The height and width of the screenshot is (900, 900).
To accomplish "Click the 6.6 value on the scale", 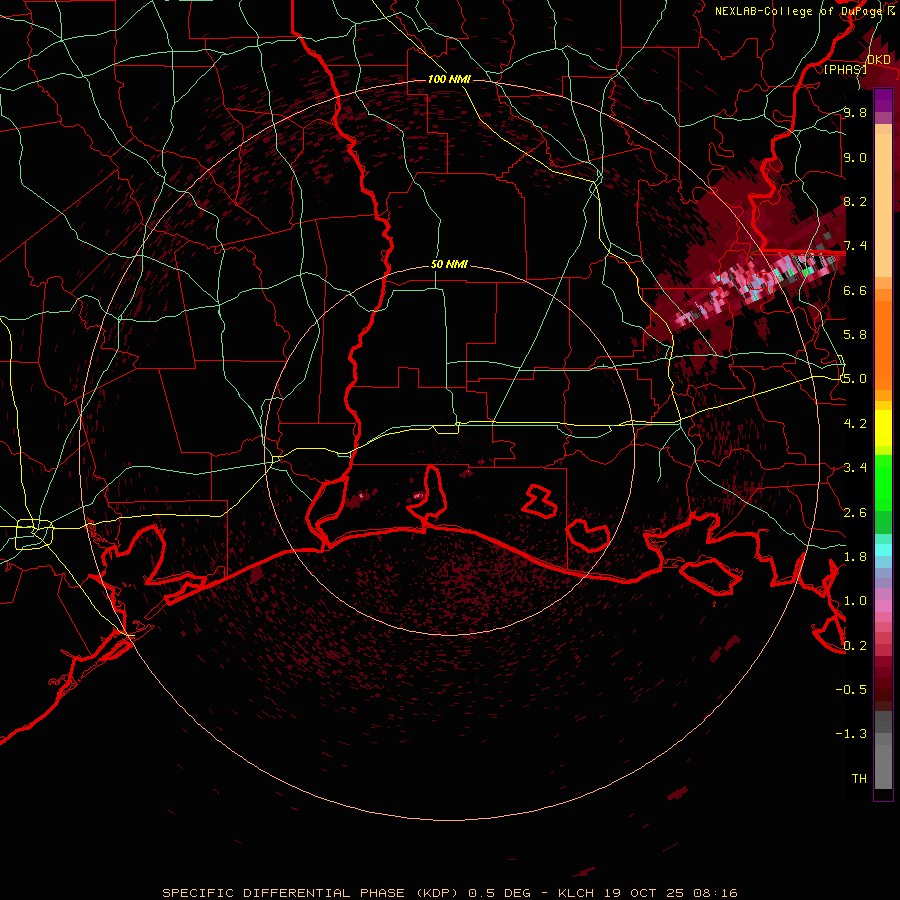I will pyautogui.click(x=855, y=290).
